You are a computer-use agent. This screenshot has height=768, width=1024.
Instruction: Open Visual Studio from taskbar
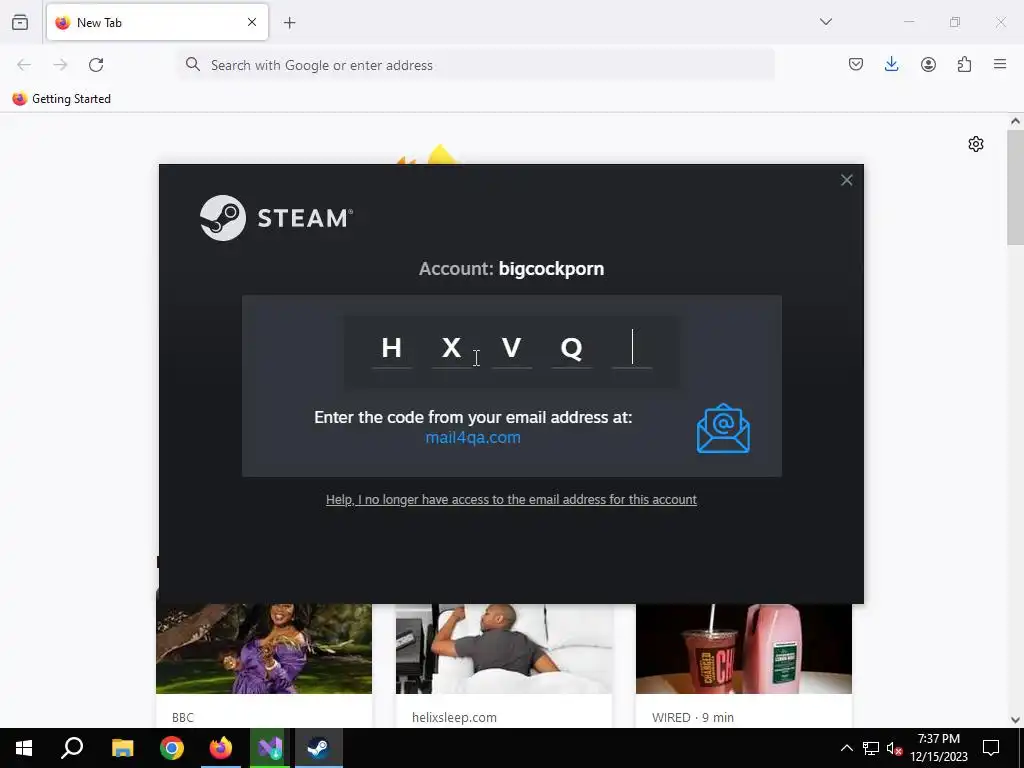coord(270,748)
